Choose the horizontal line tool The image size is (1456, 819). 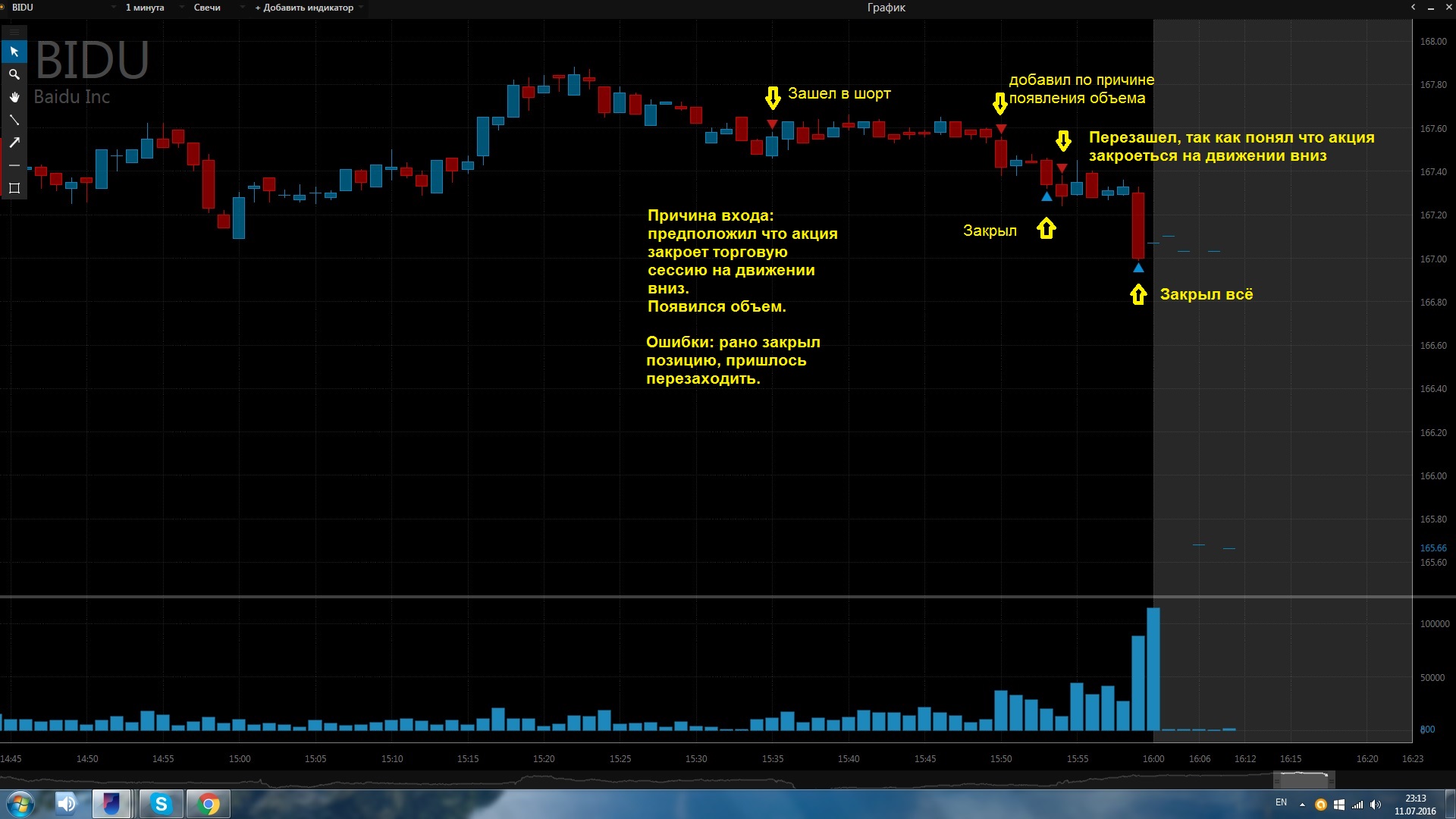pos(14,165)
